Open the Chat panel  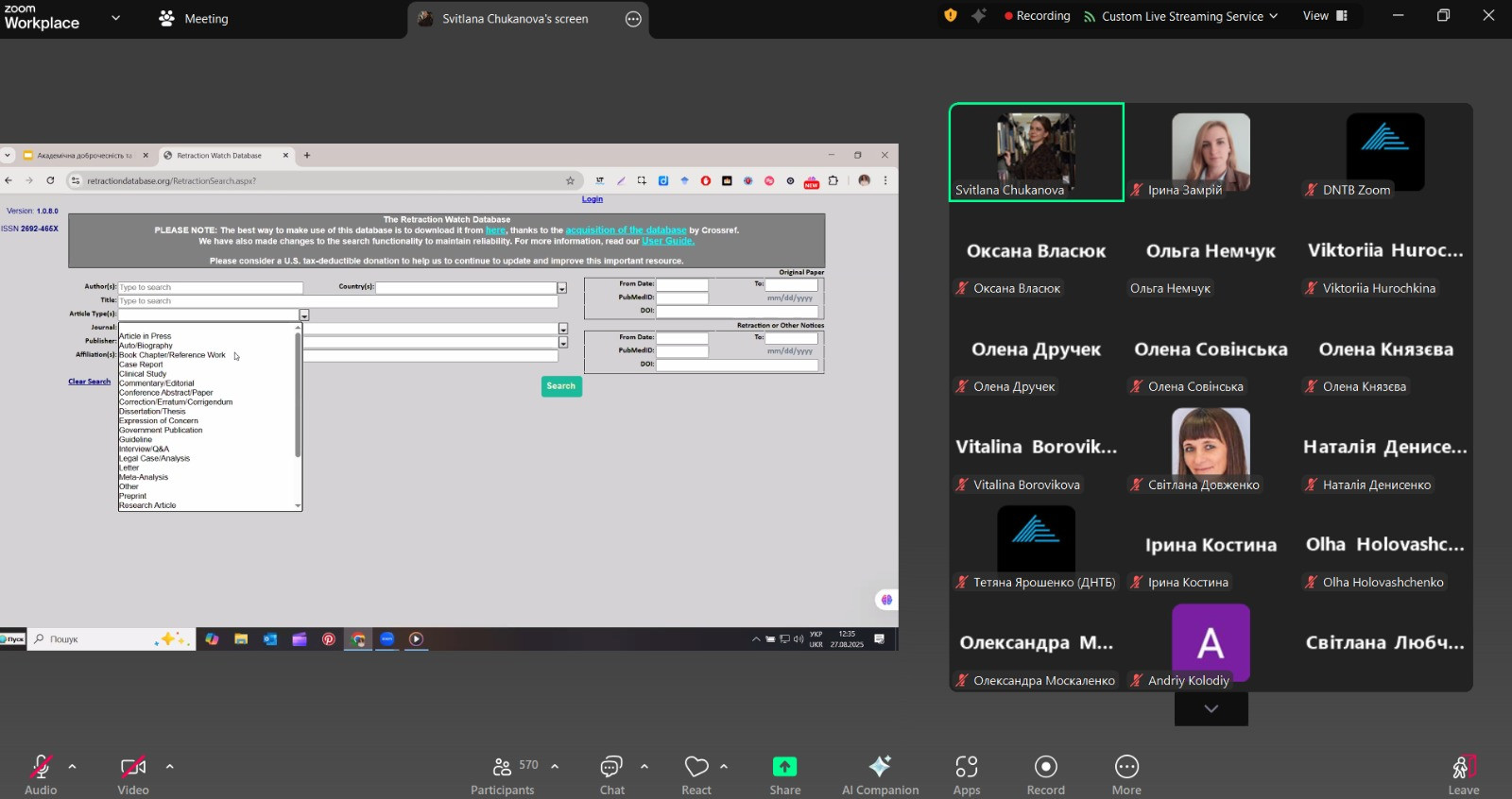[x=612, y=773]
